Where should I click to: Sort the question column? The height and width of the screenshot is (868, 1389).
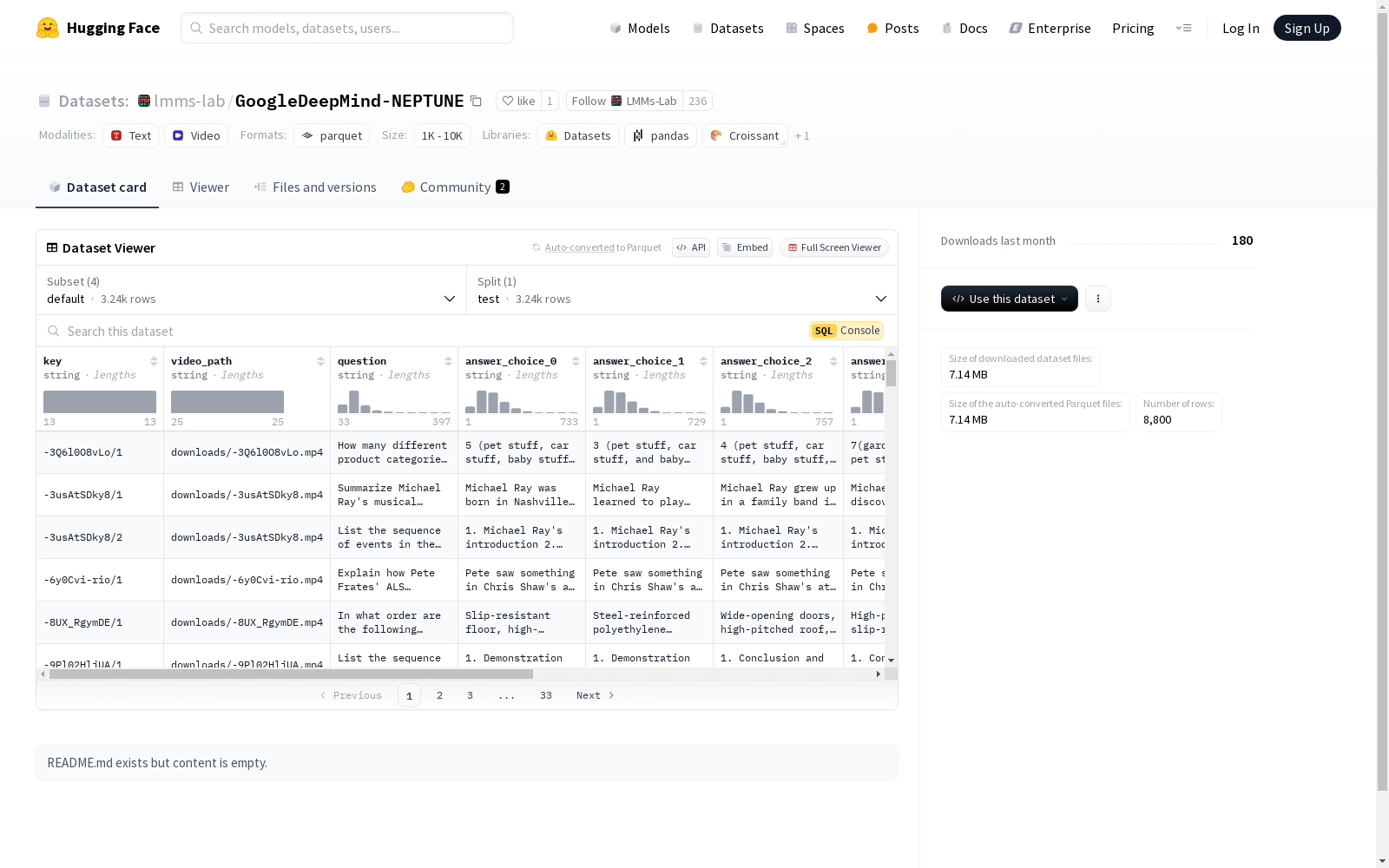pos(448,361)
